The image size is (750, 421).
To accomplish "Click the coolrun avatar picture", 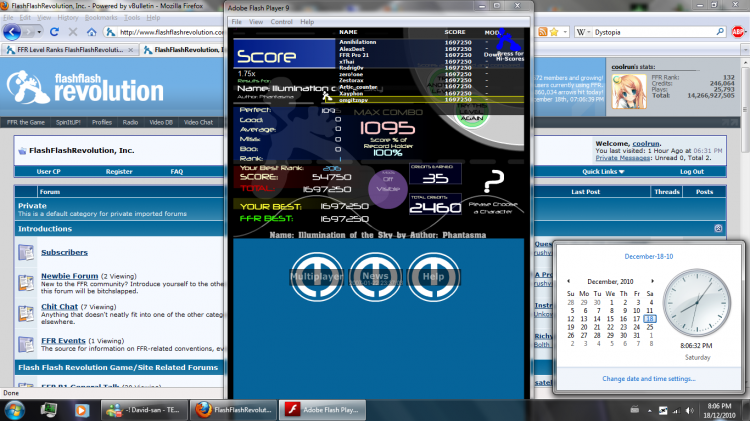I will coord(629,91).
